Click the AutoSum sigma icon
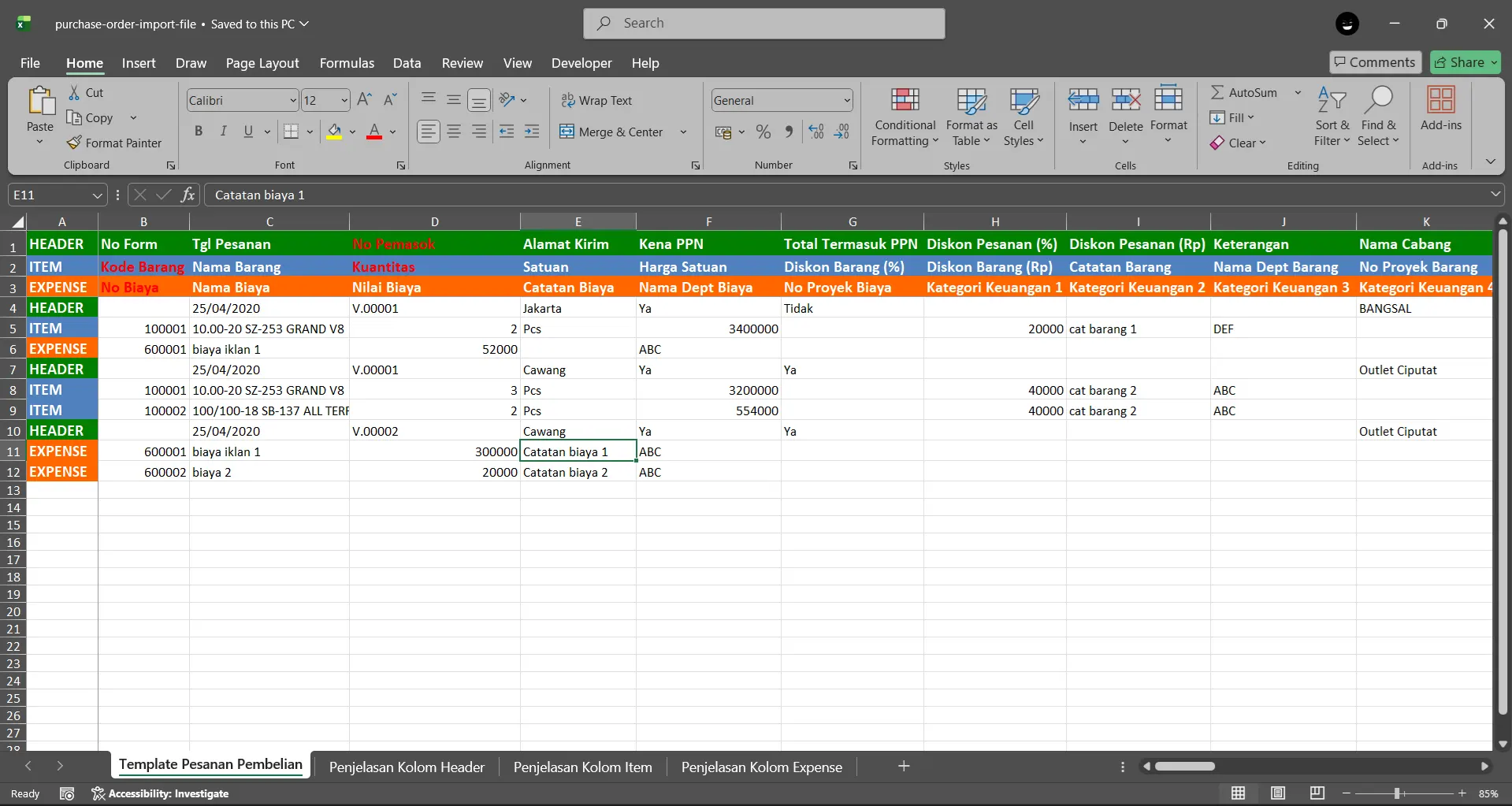This screenshot has height=806, width=1512. point(1217,92)
